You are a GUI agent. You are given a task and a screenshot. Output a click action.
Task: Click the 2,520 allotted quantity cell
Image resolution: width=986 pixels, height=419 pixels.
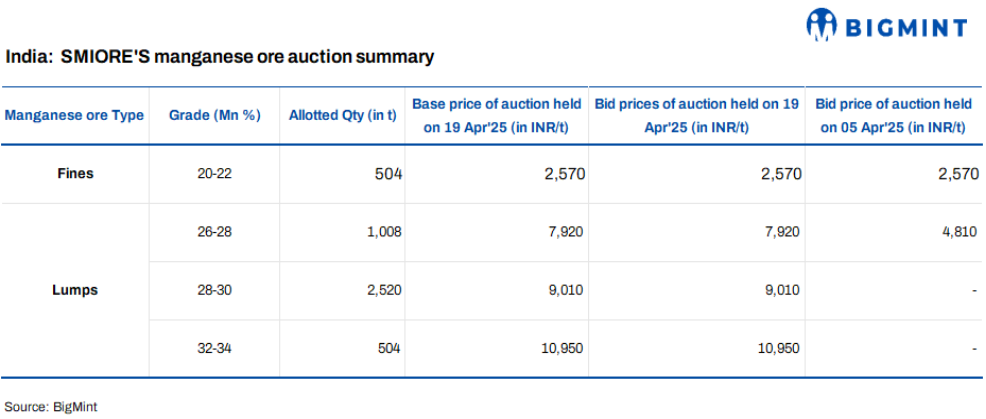[382, 291]
